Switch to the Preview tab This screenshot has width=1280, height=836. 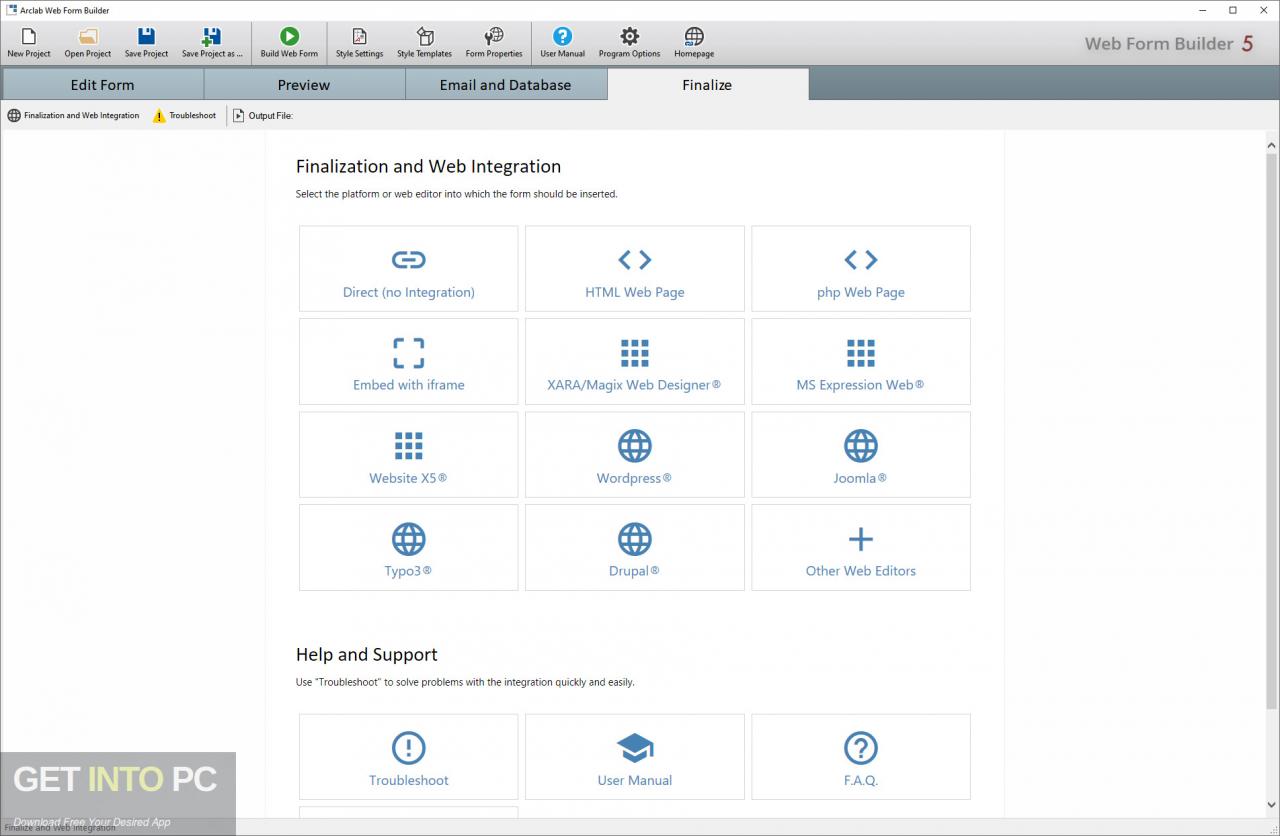[x=304, y=85]
